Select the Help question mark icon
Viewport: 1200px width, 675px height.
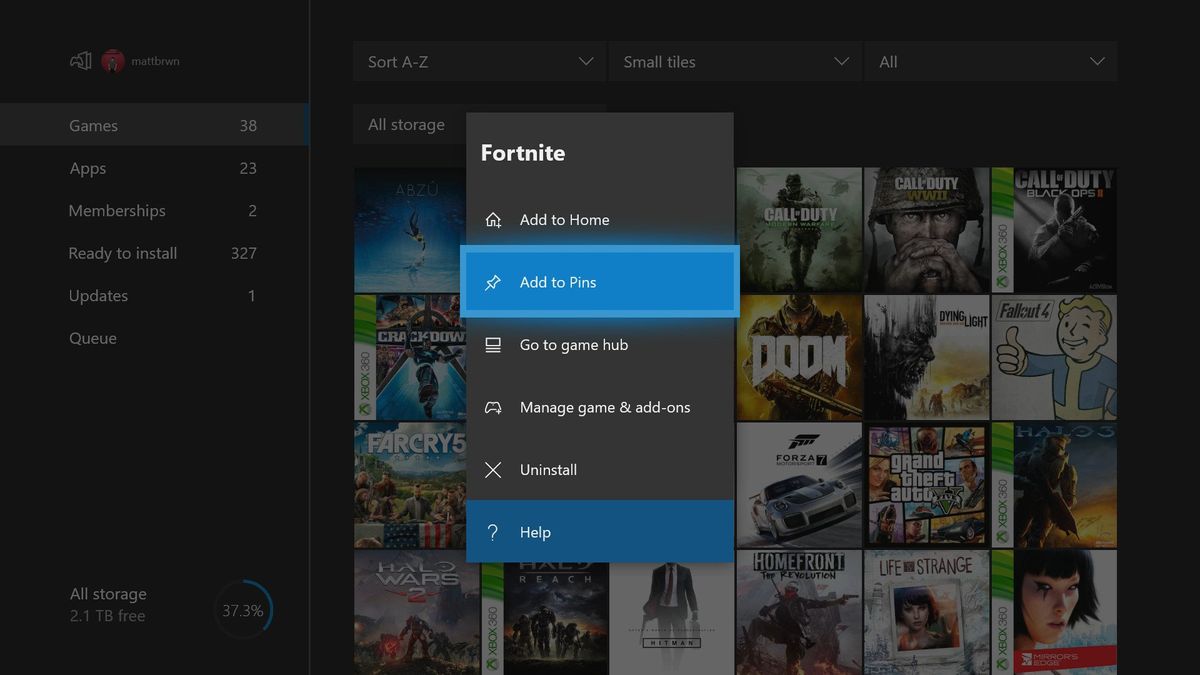[x=492, y=532]
